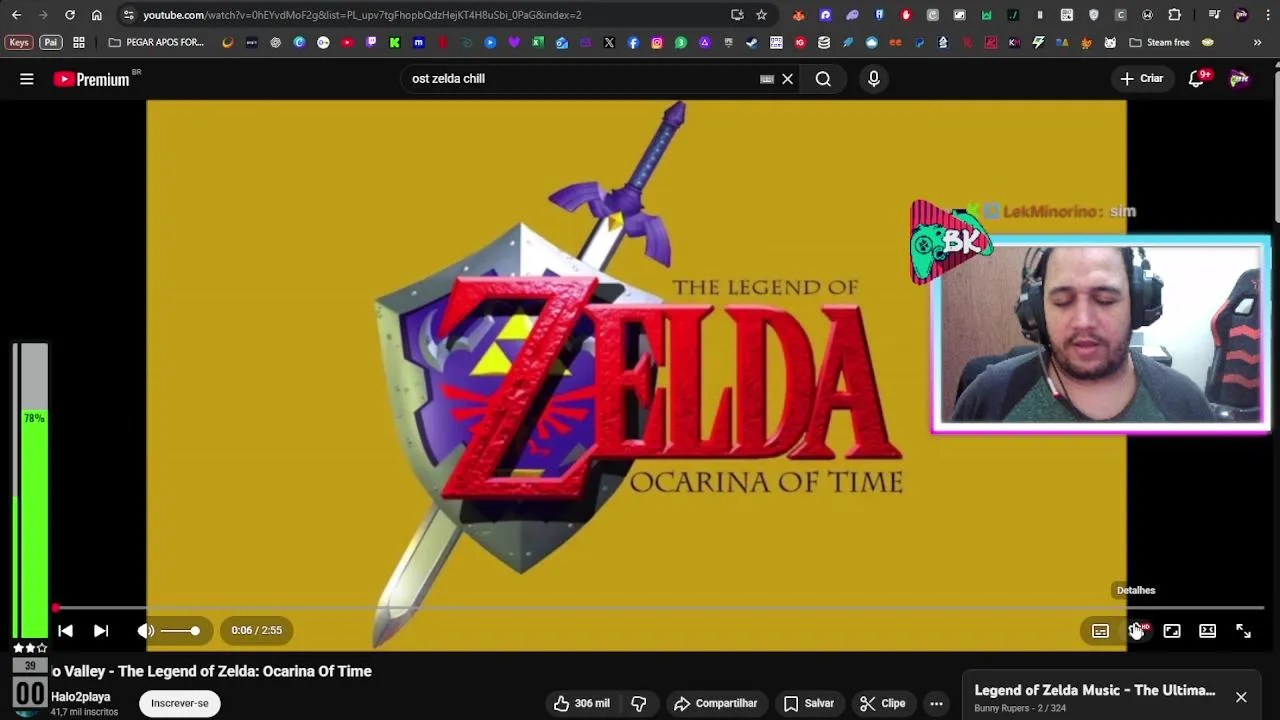
Task: Open the Kick bookmark icon
Action: tap(395, 43)
